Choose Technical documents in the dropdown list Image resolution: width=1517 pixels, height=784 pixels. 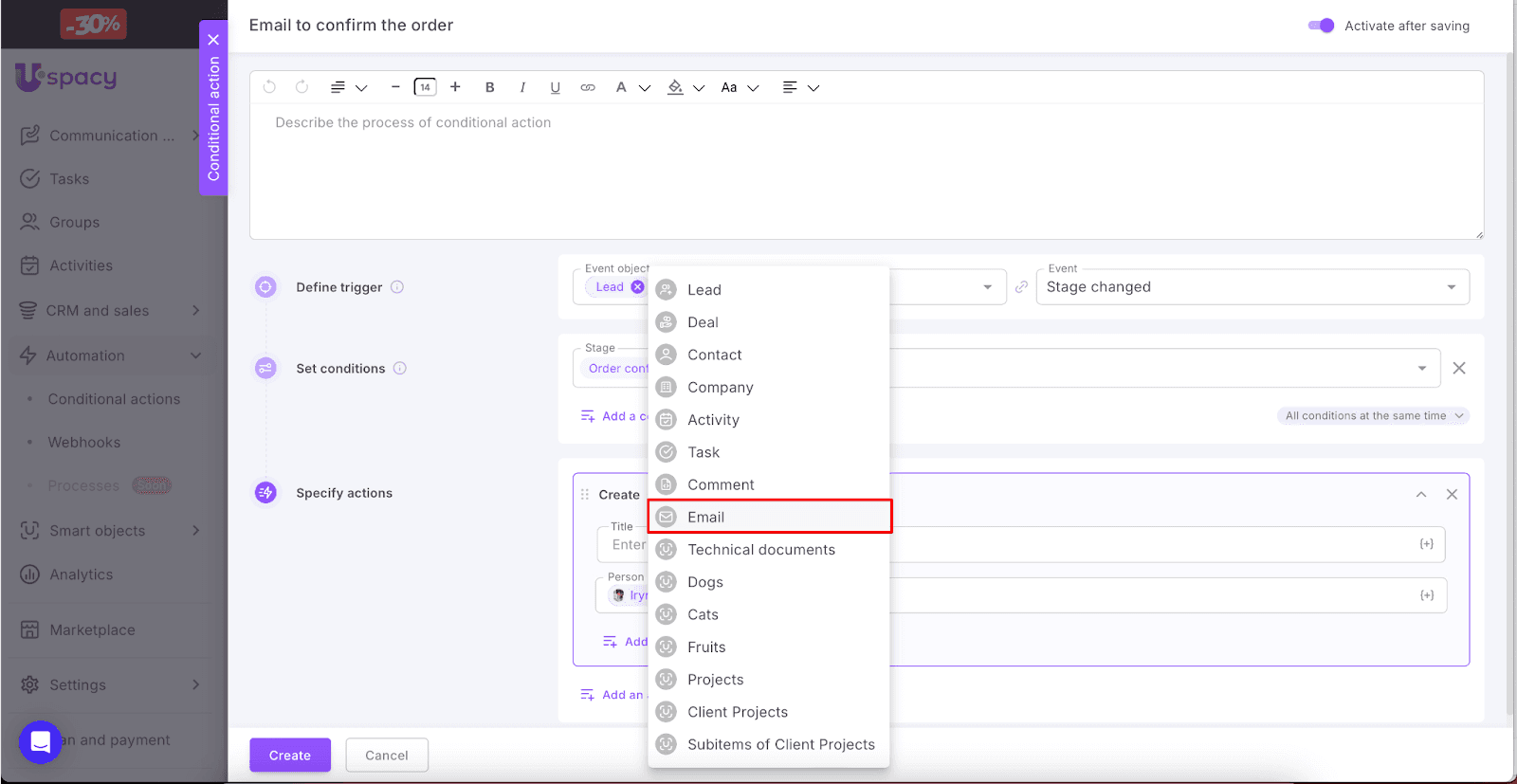[x=760, y=550]
